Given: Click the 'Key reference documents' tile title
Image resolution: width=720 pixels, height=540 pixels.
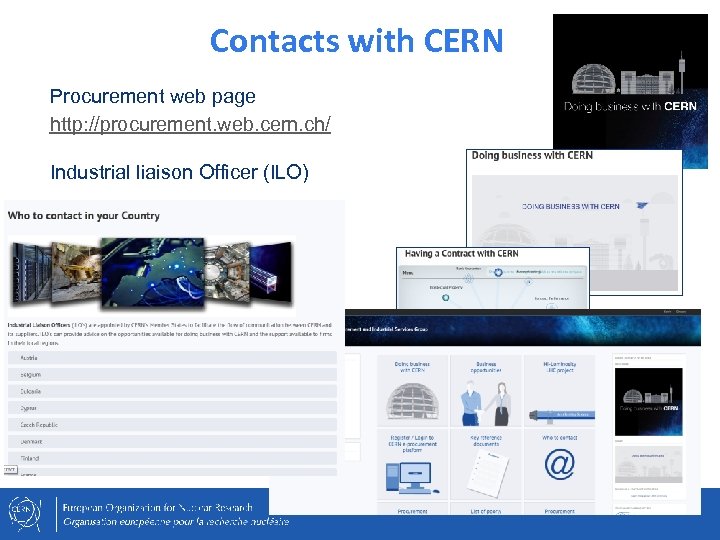Looking at the screenshot, I should (x=486, y=441).
